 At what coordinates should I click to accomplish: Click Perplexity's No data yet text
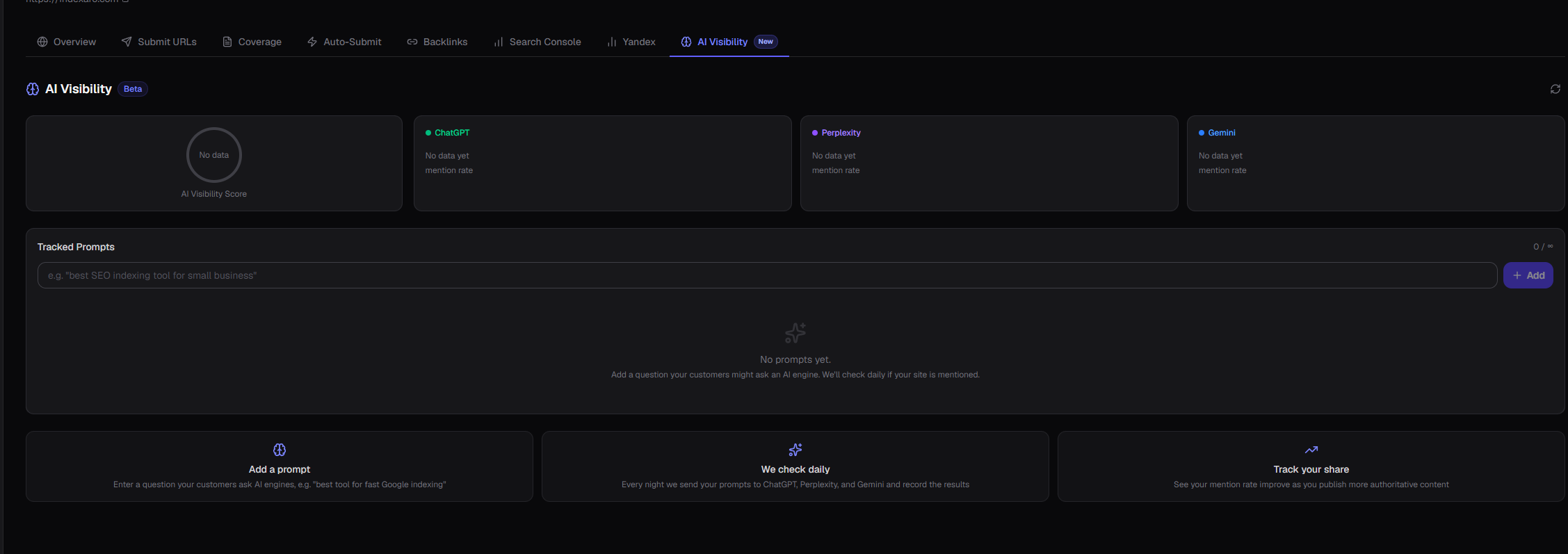tap(834, 156)
